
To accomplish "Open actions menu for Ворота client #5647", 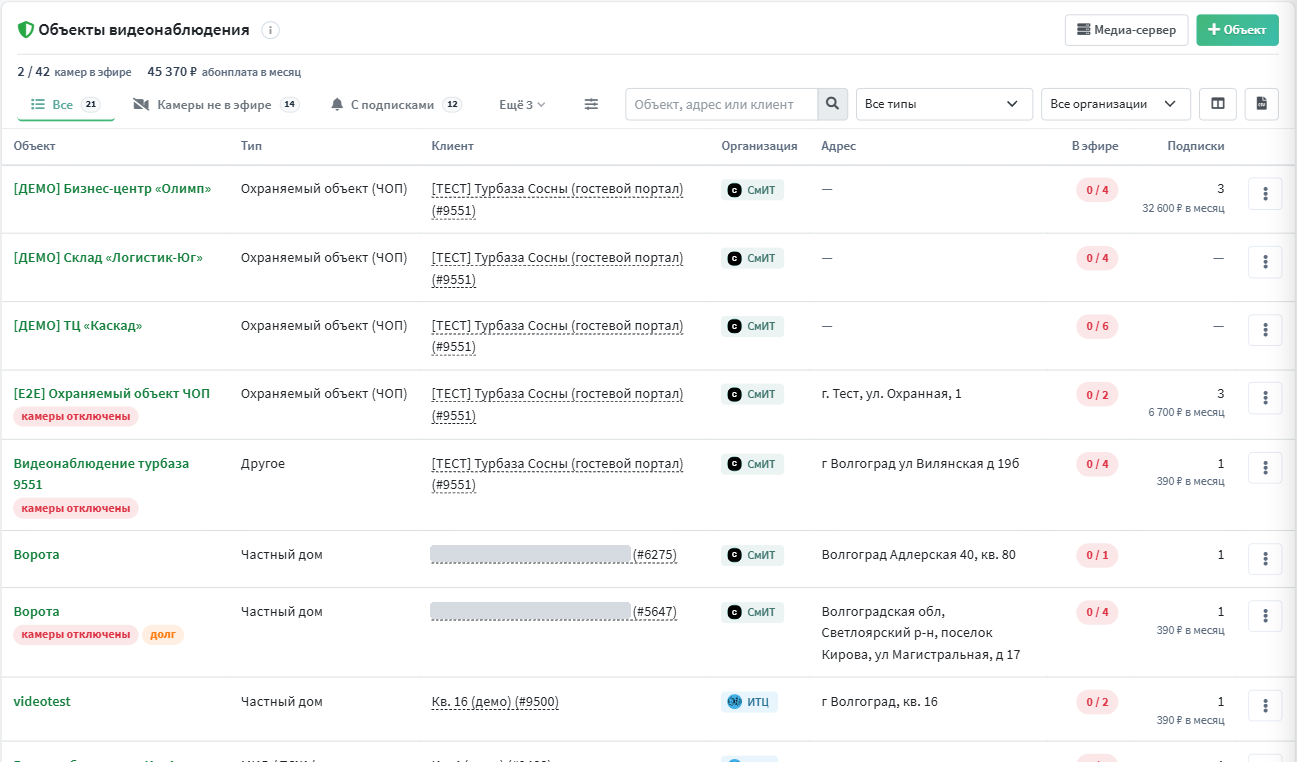I will coord(1265,616).
